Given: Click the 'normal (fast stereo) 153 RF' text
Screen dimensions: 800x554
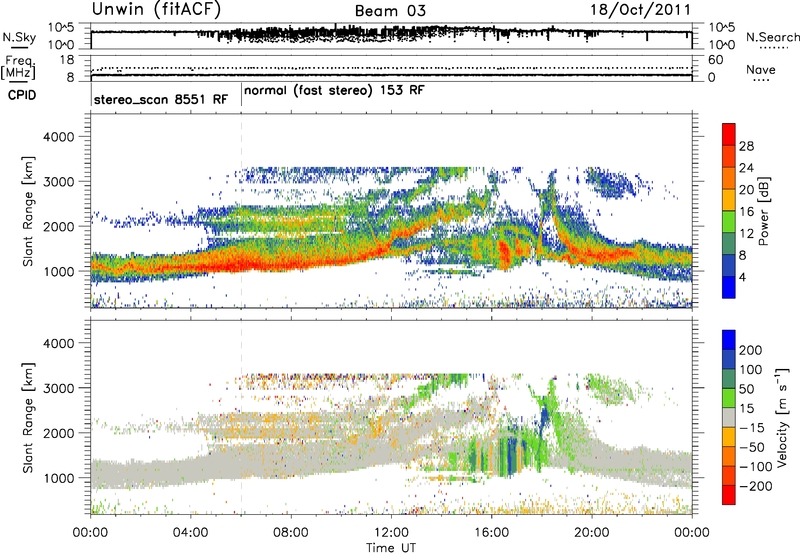Looking at the screenshot, I should 334,91.
